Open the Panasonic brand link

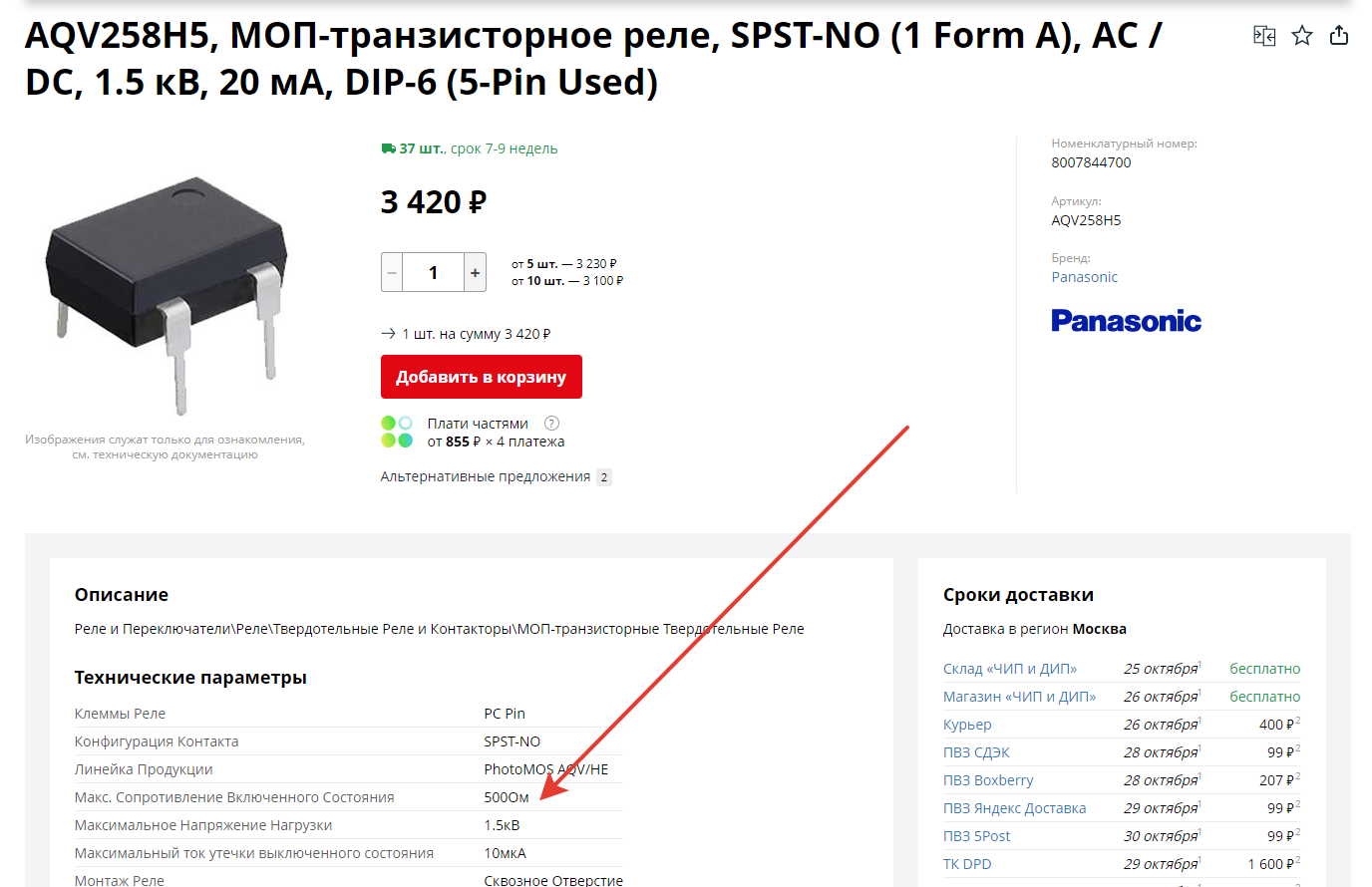point(1084,277)
